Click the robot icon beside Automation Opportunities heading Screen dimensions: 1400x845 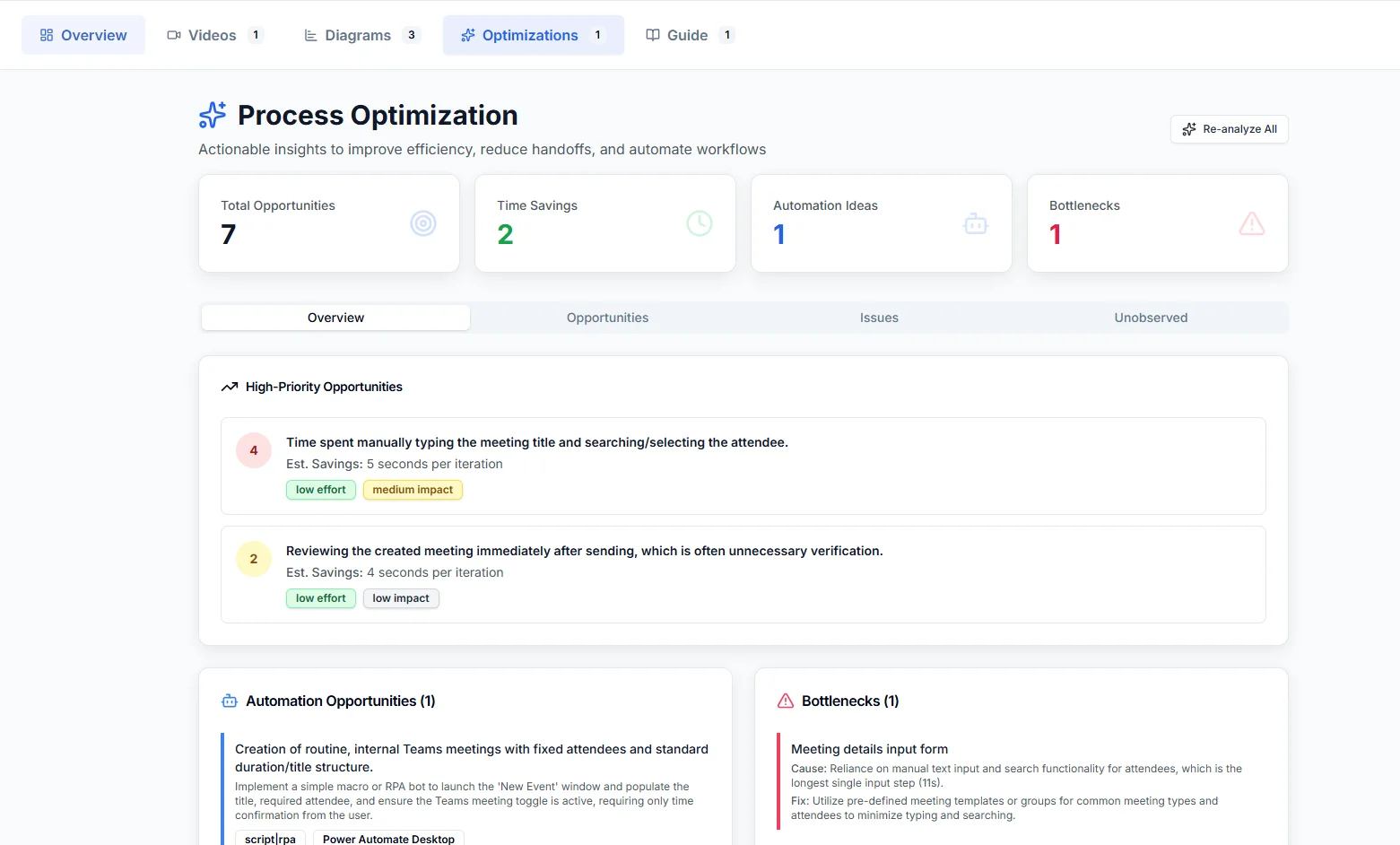(x=229, y=701)
